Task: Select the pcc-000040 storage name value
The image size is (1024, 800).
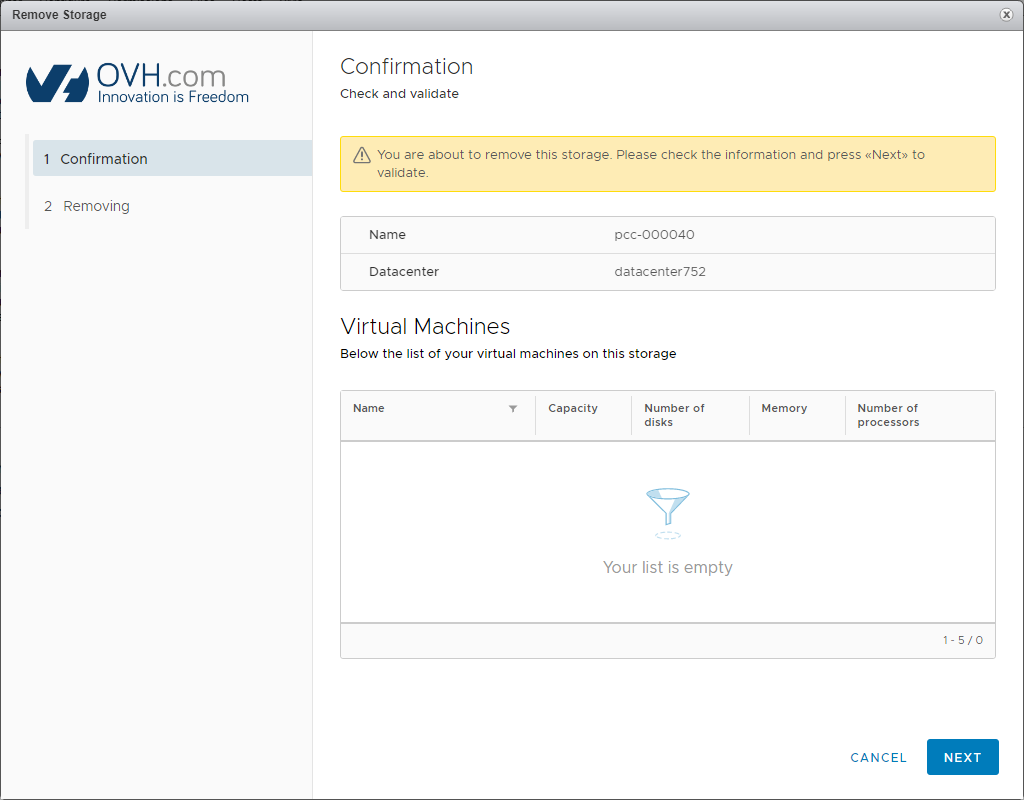Action: (654, 235)
